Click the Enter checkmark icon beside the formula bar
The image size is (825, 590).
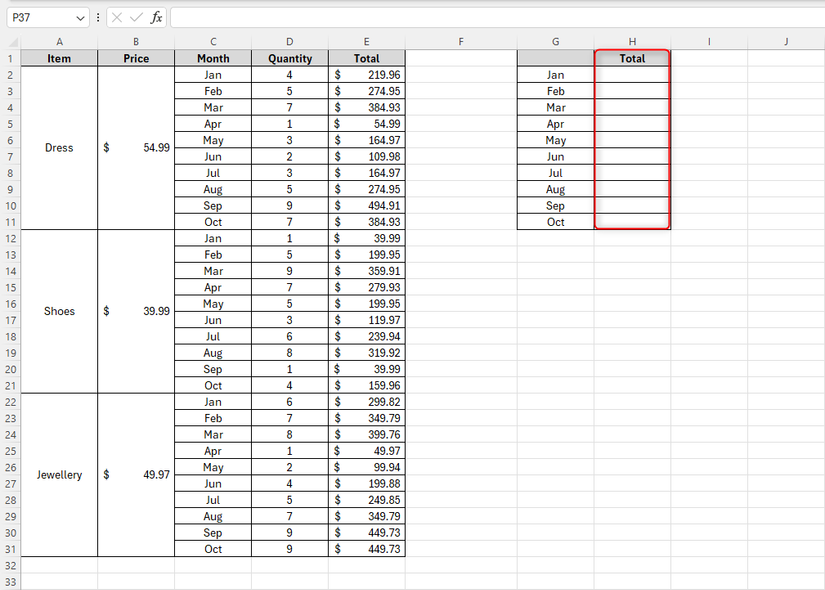pos(136,17)
